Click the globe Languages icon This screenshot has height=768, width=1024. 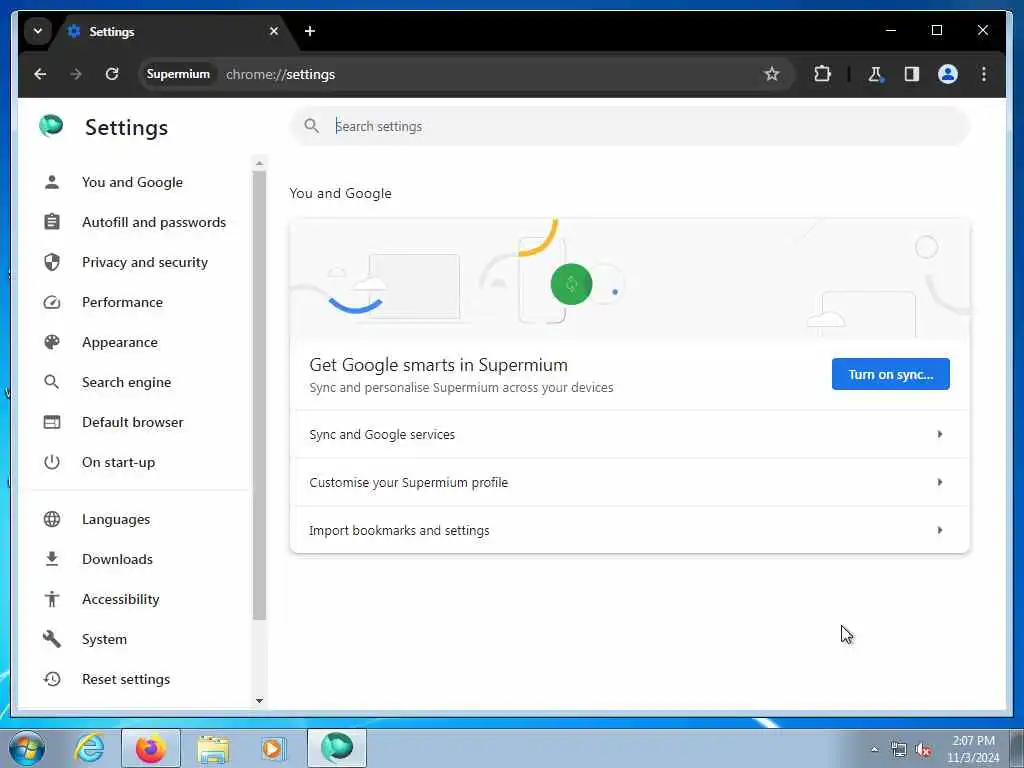[52, 519]
